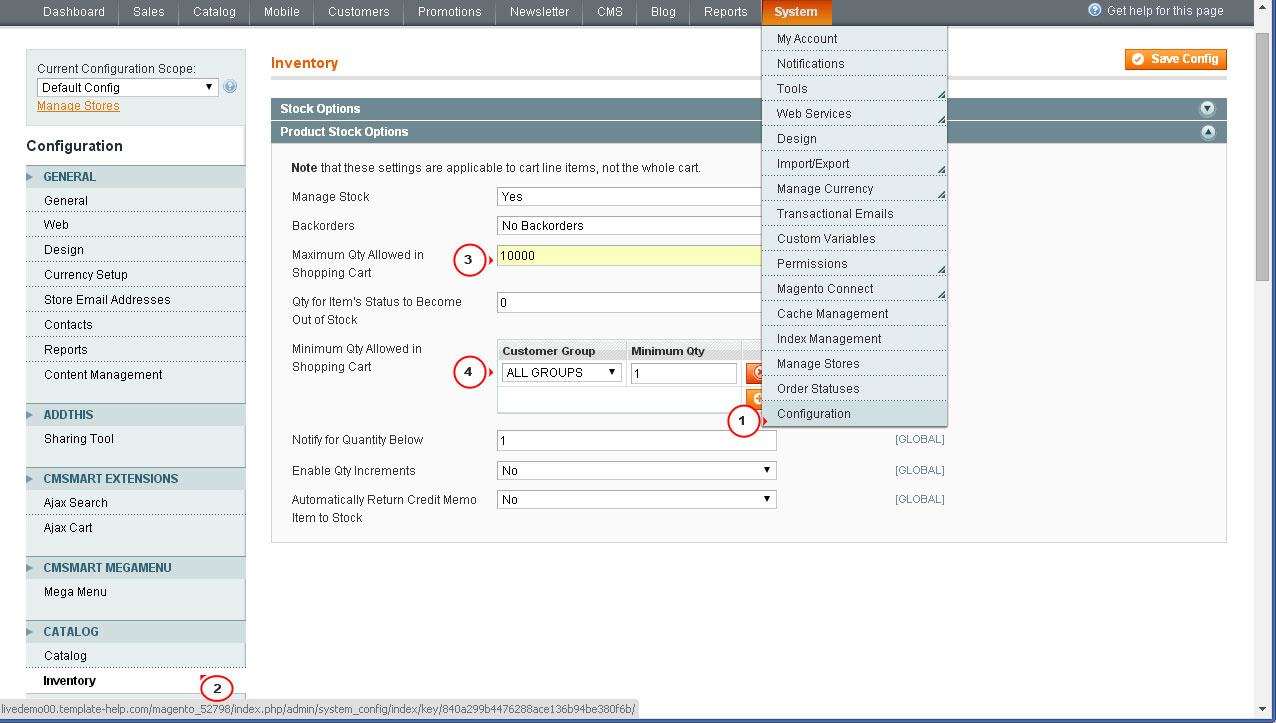Open Permissions submenu
The image size is (1276, 723).
click(854, 264)
